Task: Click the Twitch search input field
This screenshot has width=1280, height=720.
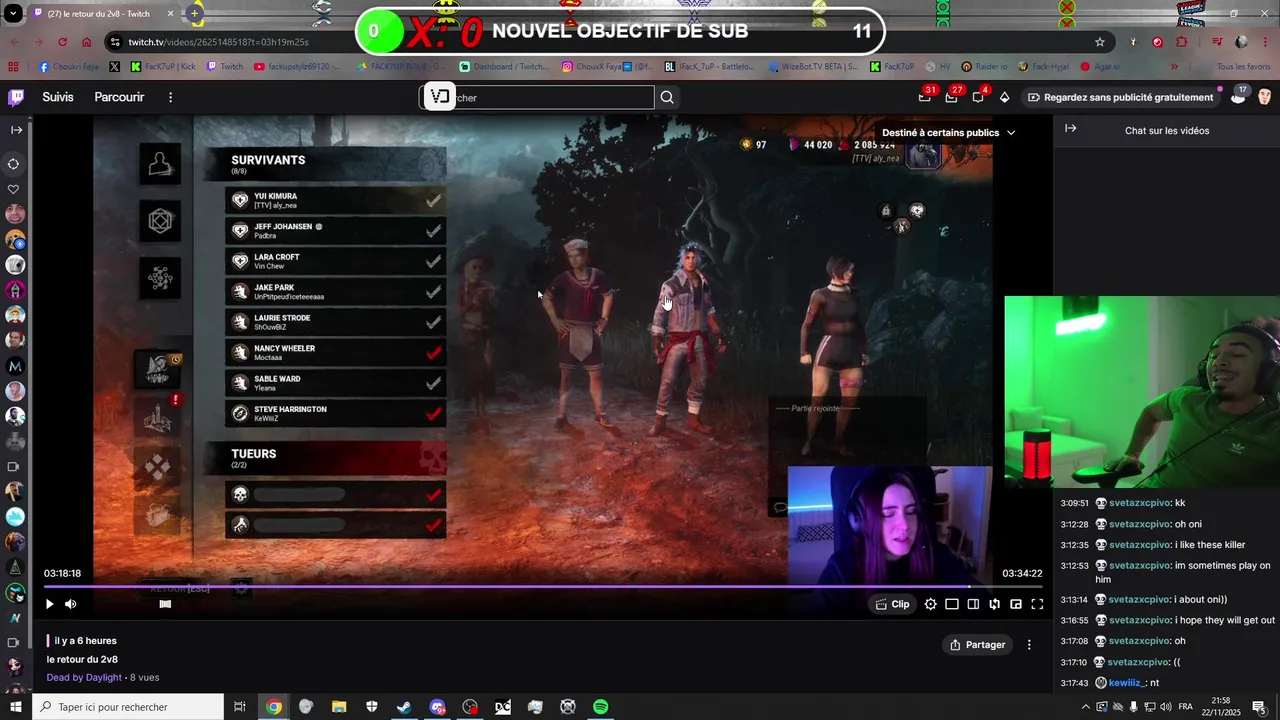Action: coord(537,97)
